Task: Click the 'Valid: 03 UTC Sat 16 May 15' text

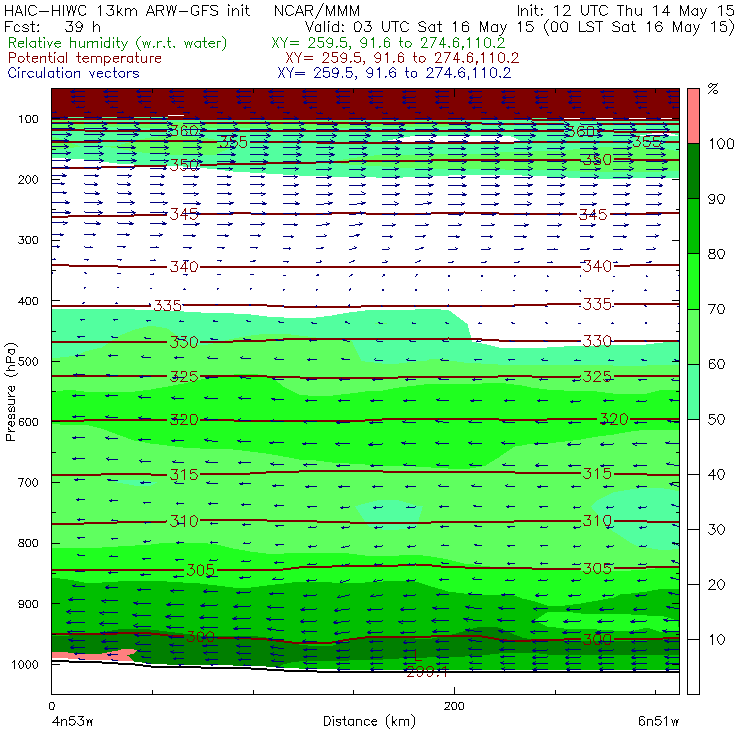Action: point(421,27)
